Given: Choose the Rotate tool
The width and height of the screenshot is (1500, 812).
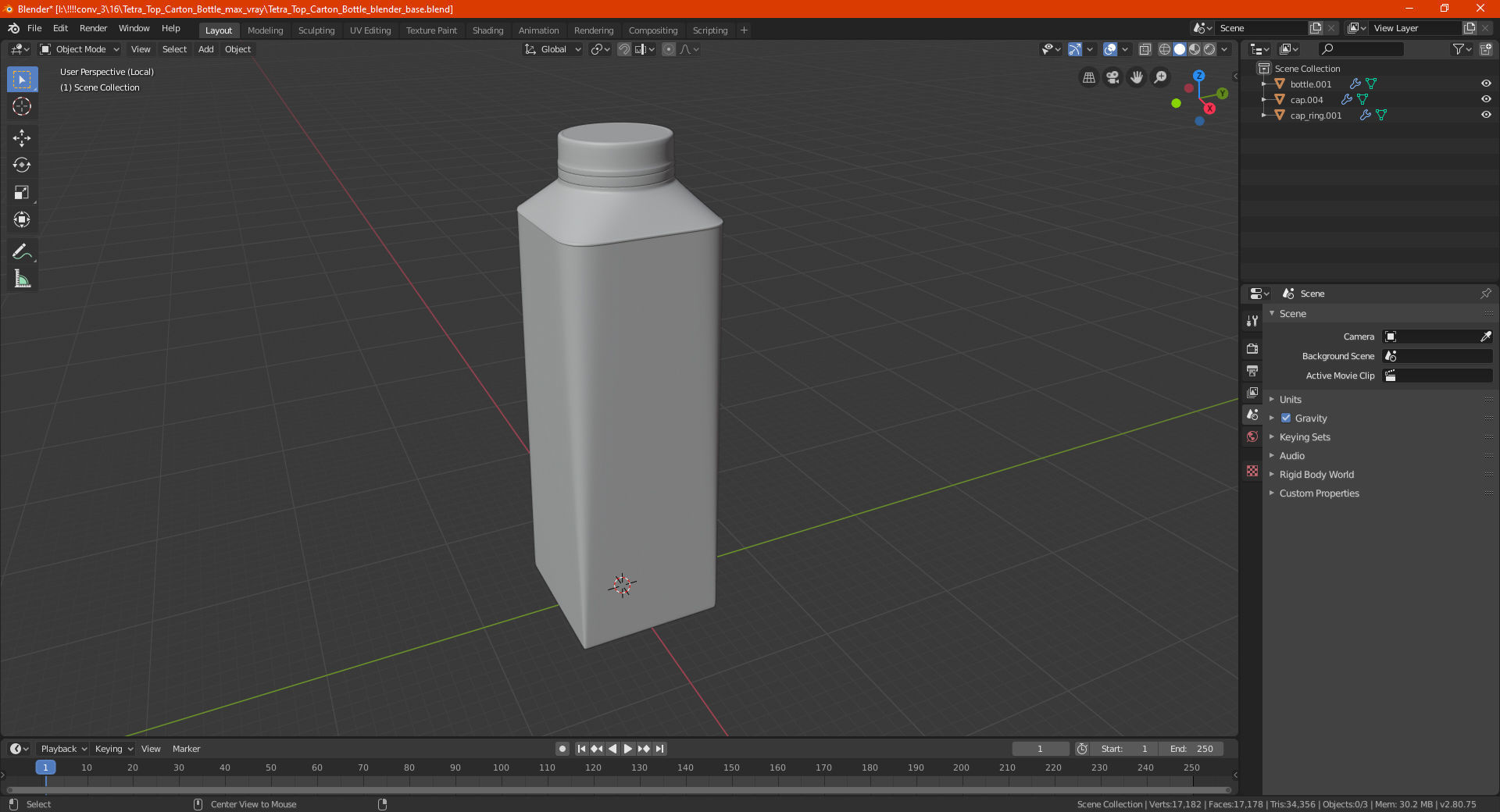Looking at the screenshot, I should pos(22,165).
